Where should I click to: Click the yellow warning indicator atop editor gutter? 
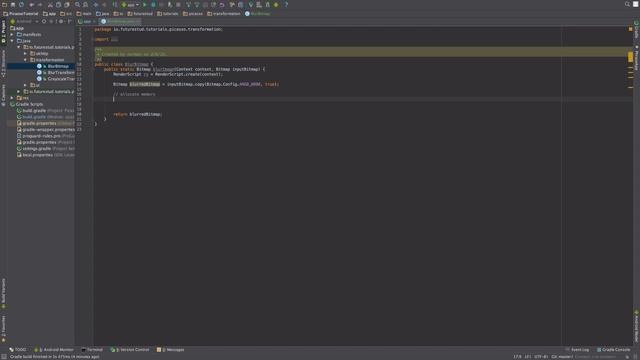tap(630, 29)
